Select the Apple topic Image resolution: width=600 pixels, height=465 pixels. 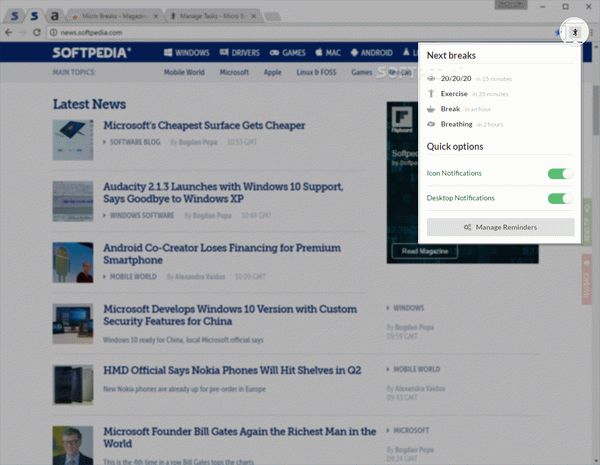(x=272, y=72)
